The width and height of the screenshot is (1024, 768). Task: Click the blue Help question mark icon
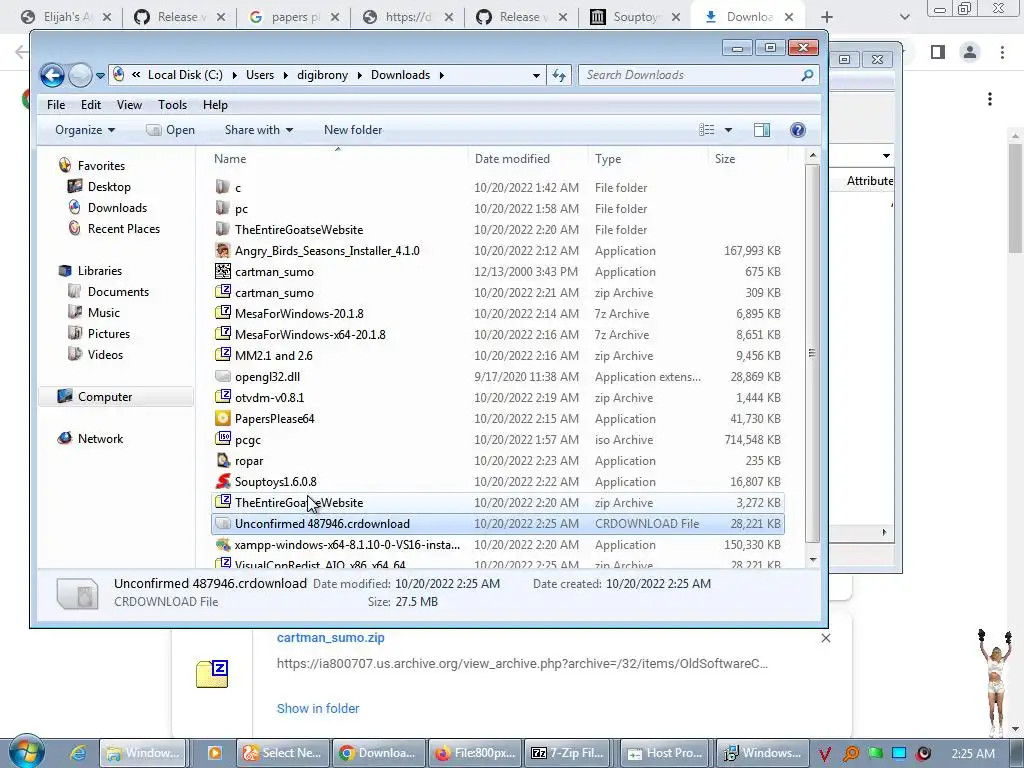(x=797, y=130)
